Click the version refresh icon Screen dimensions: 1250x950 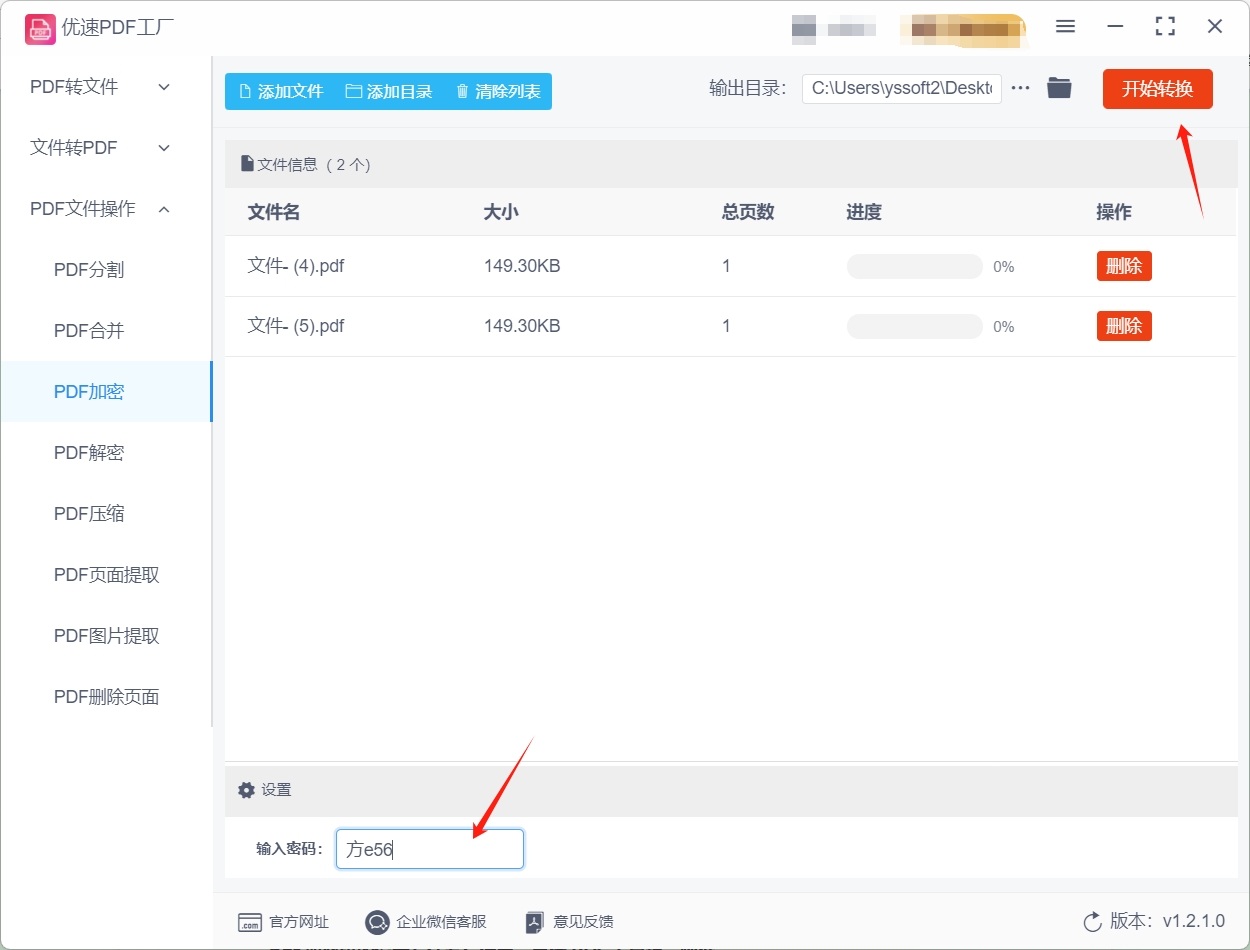[1092, 922]
